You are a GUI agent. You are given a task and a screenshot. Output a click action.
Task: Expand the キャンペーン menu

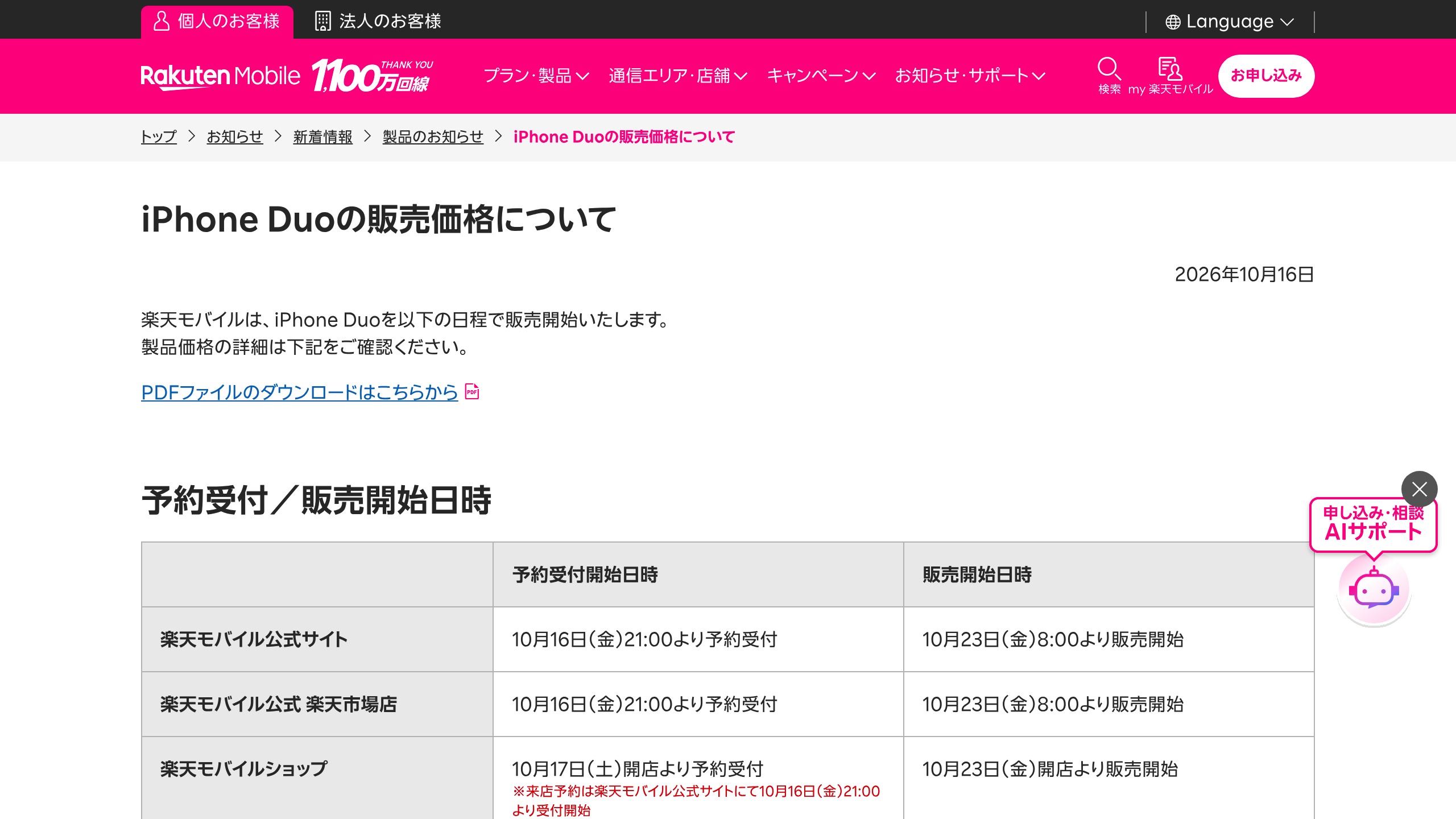tap(821, 76)
